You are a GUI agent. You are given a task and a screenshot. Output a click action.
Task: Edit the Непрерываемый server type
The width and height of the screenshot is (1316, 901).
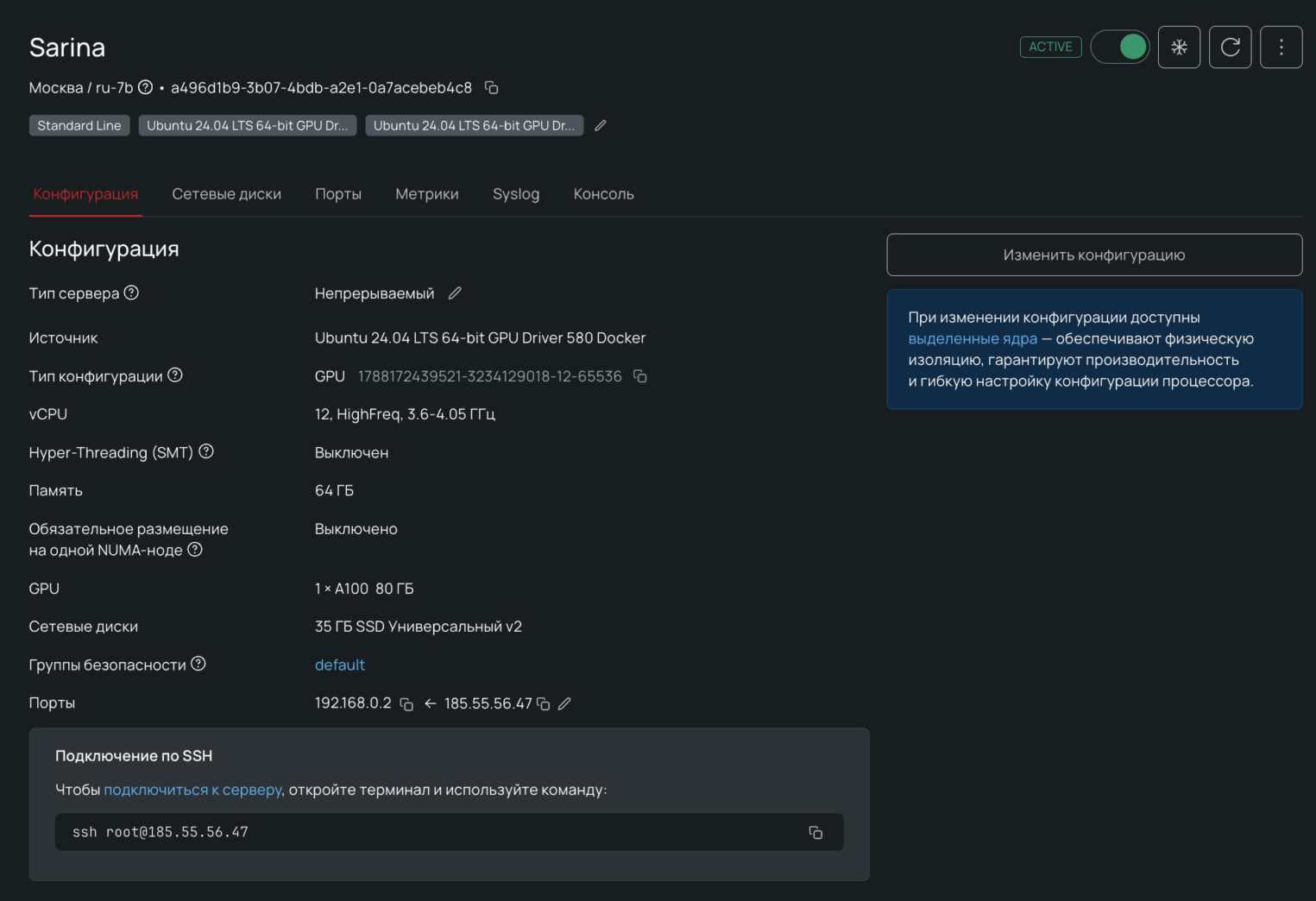point(455,293)
